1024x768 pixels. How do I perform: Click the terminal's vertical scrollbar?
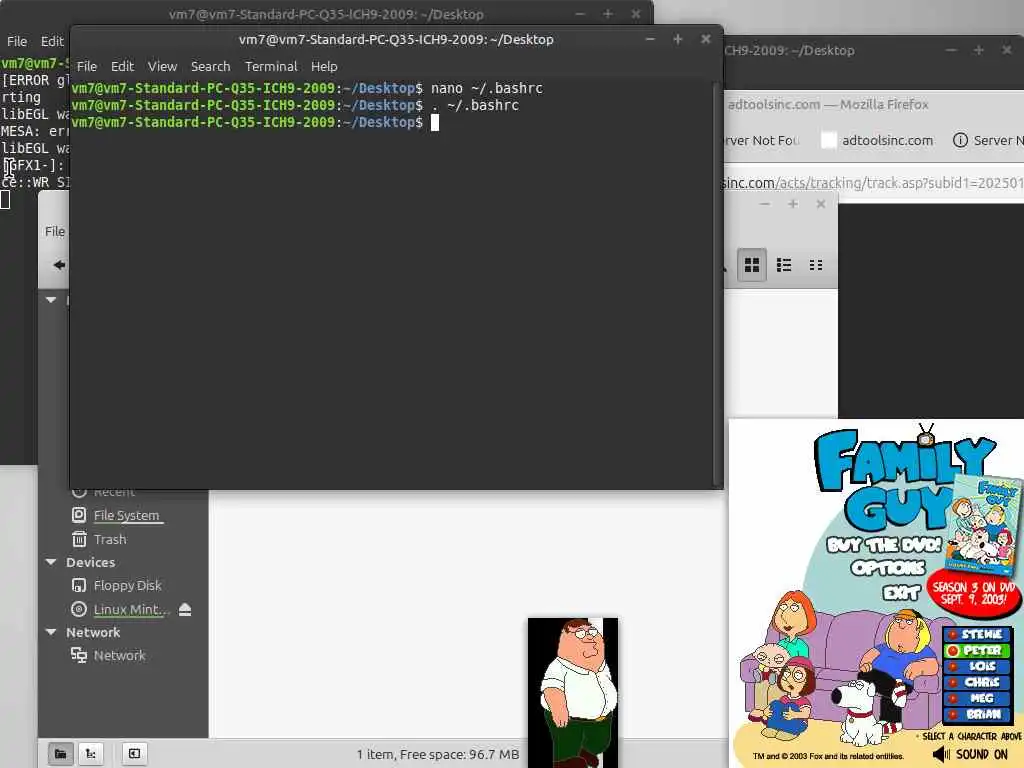[717, 284]
